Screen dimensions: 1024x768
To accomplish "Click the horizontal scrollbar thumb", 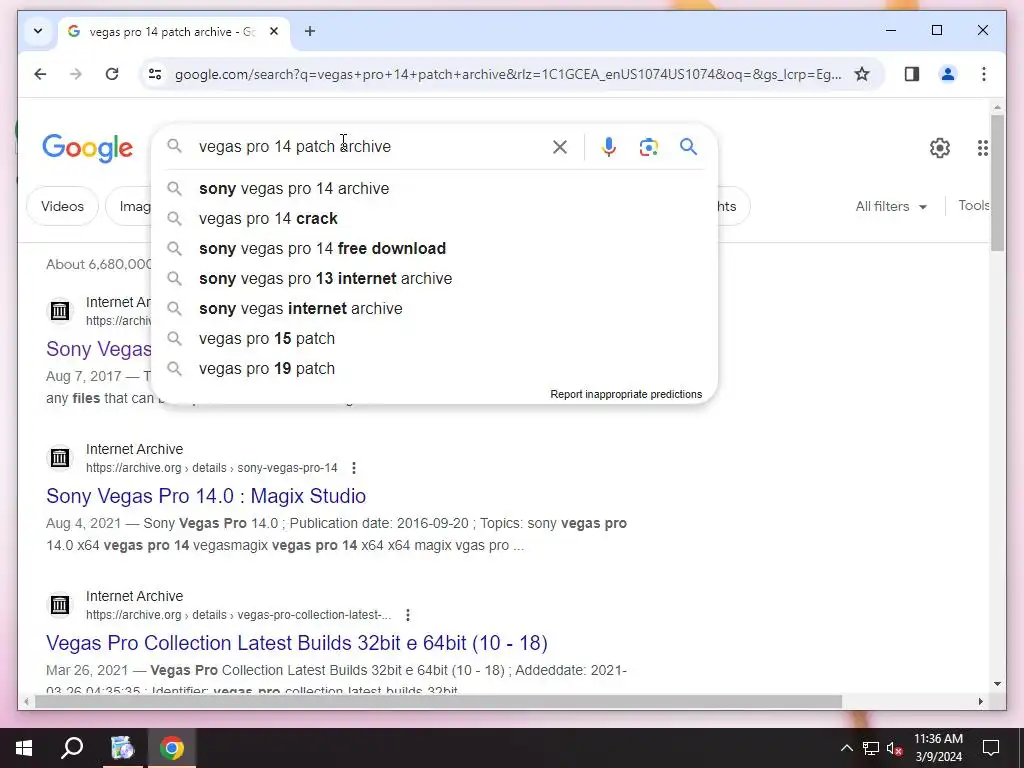I will (438, 701).
